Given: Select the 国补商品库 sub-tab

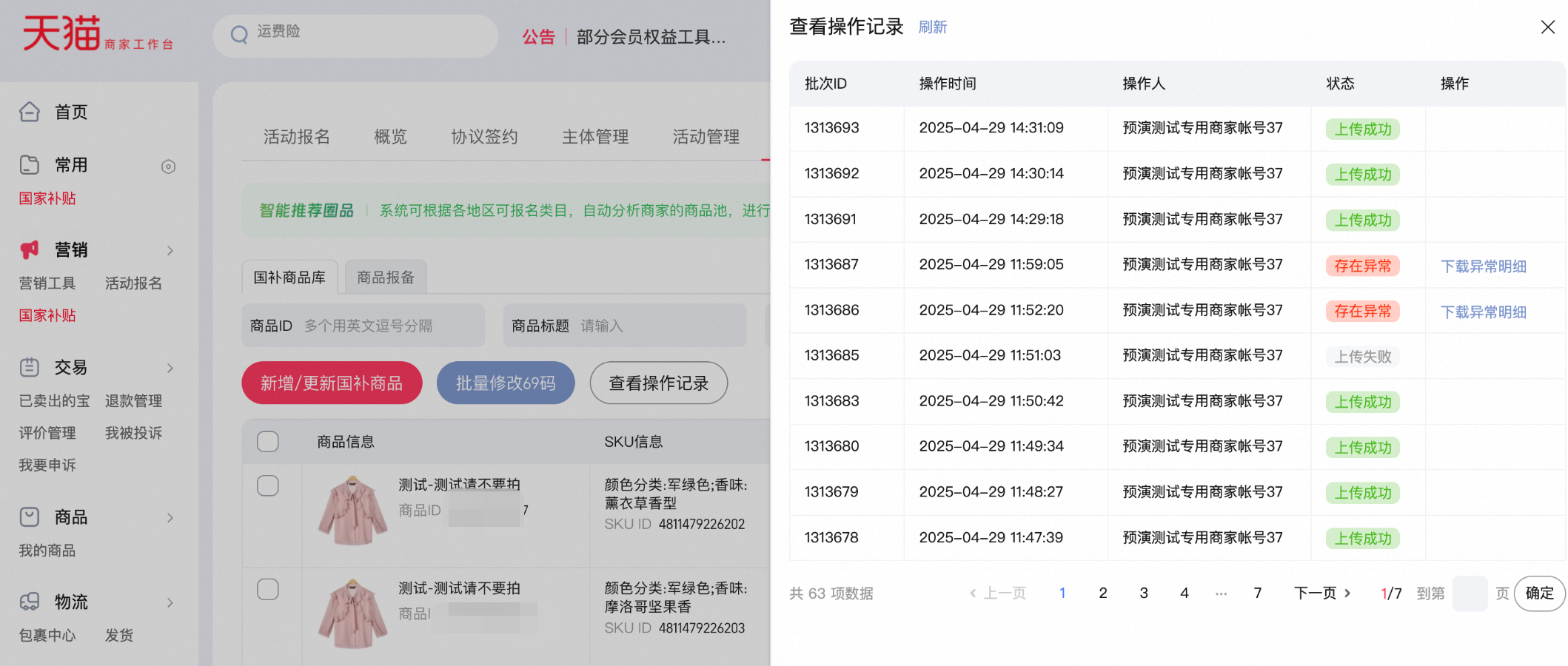Looking at the screenshot, I should click(289, 277).
